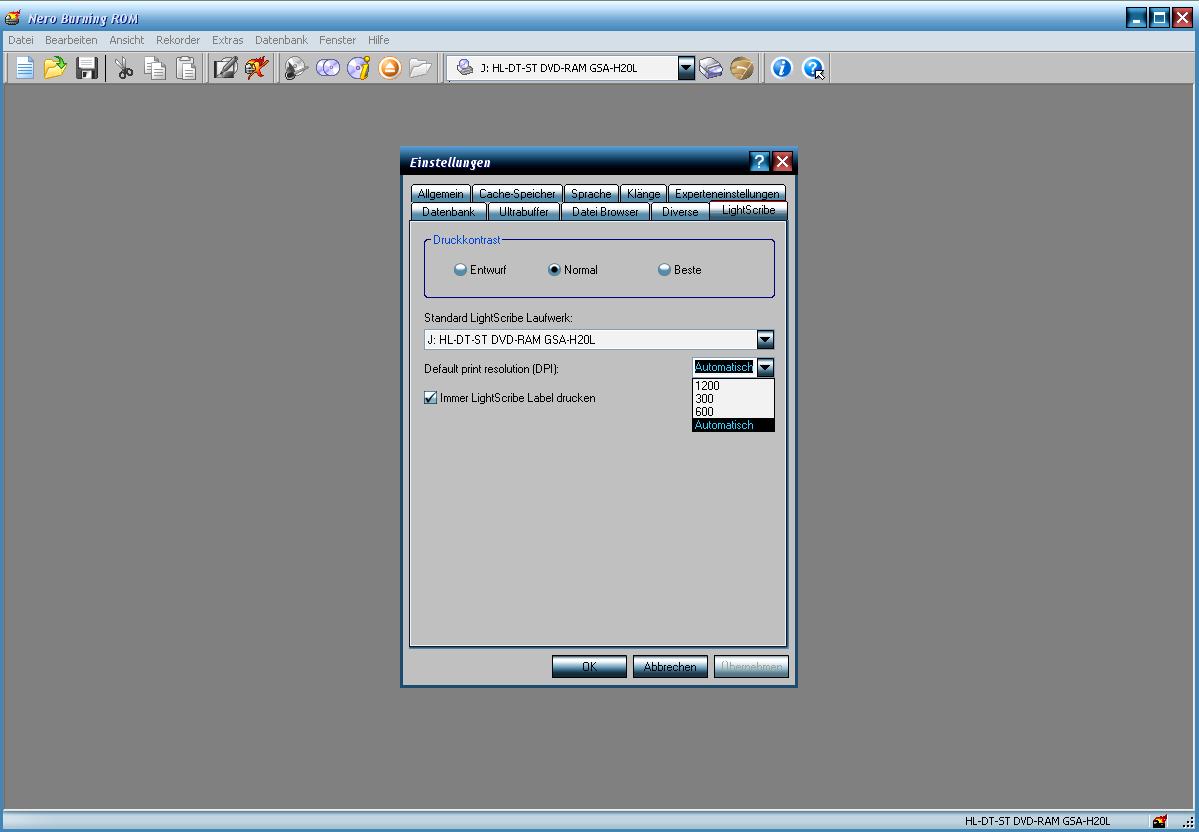This screenshot has width=1199, height=832.
Task: Click the Cut scissors icon
Action: pos(123,68)
